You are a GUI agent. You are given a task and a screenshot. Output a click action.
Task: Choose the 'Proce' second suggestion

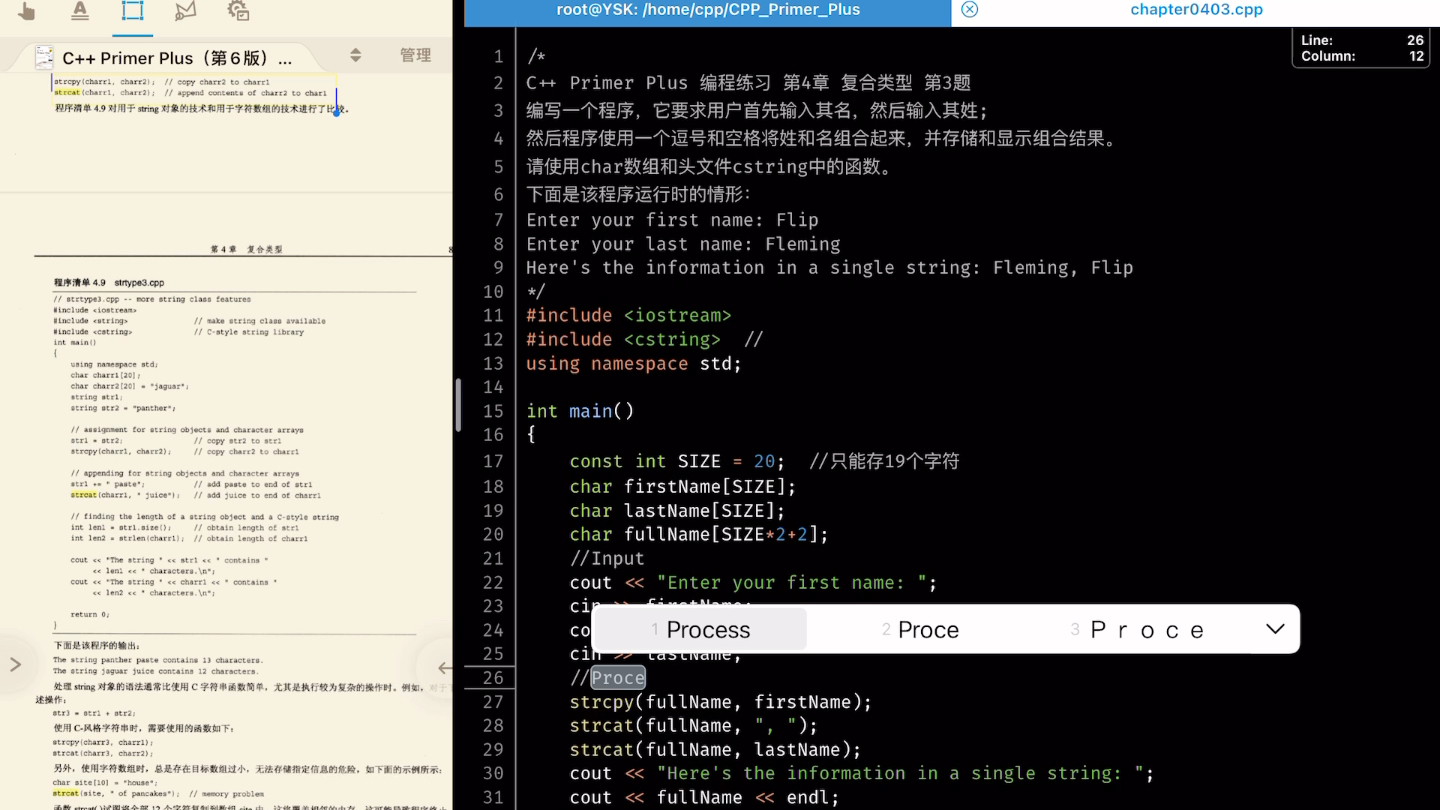pos(920,630)
